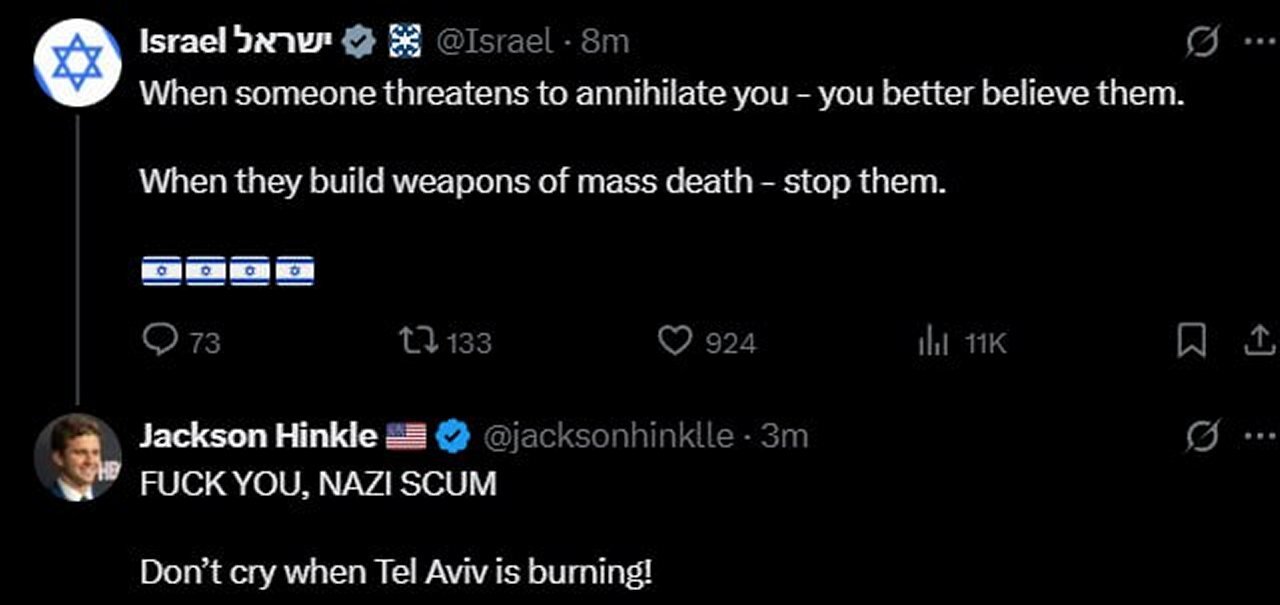Open Jackson Hinkle's profile picture

77,456
